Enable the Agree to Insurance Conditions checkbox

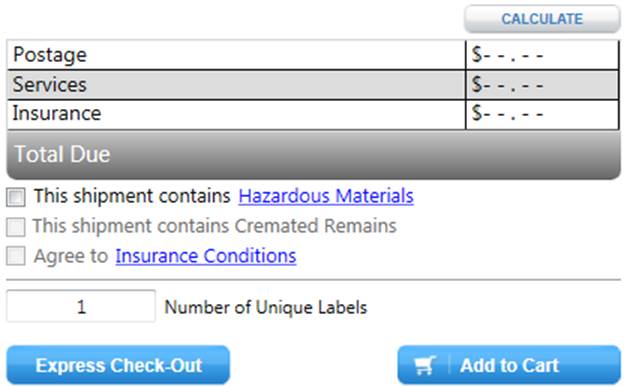click(x=16, y=256)
